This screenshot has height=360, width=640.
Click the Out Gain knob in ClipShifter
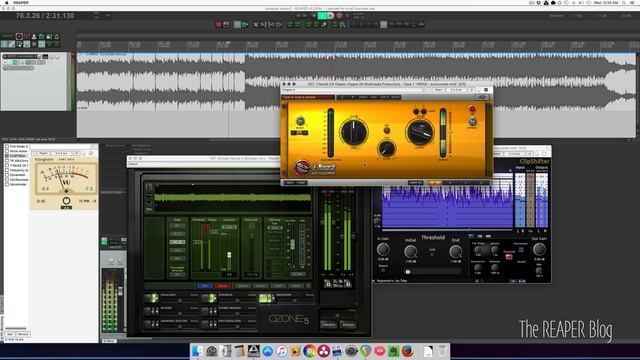pos(539,249)
